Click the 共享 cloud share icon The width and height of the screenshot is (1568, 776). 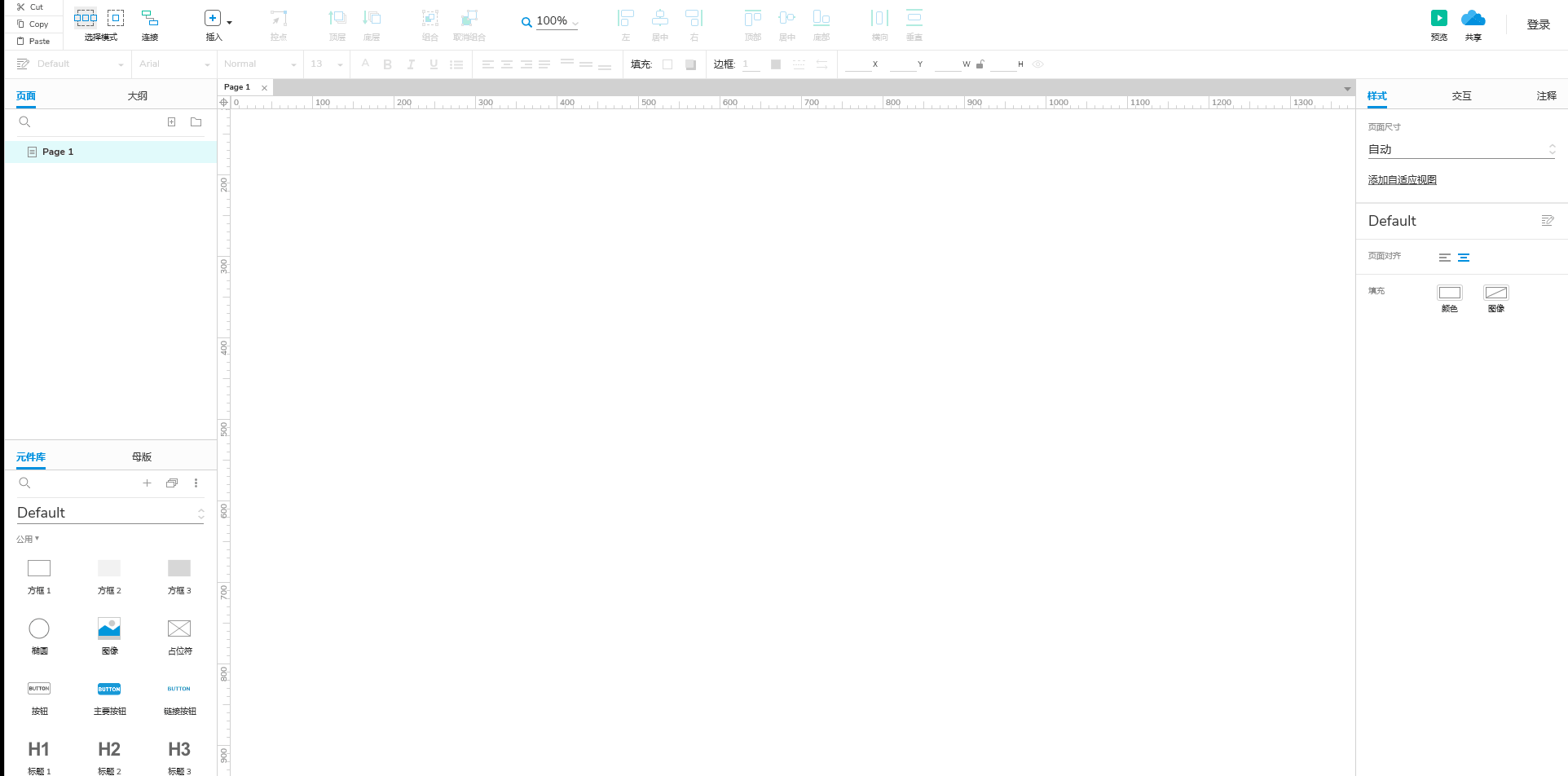tap(1473, 18)
